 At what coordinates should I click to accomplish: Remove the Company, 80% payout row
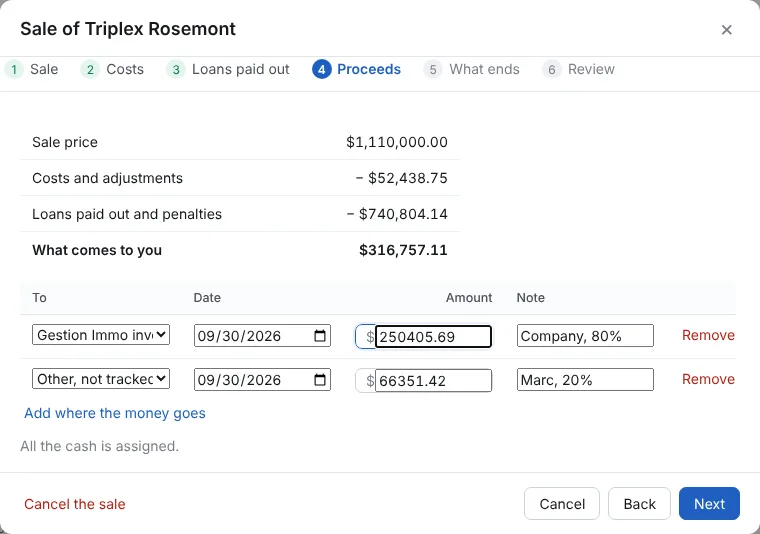point(708,335)
